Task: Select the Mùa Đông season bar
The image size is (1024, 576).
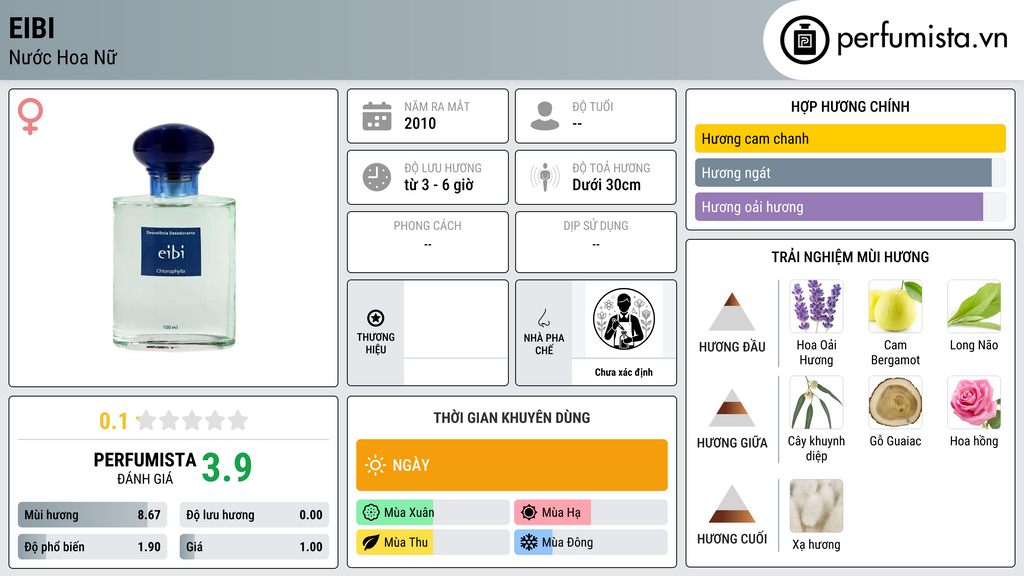Action: coord(591,542)
